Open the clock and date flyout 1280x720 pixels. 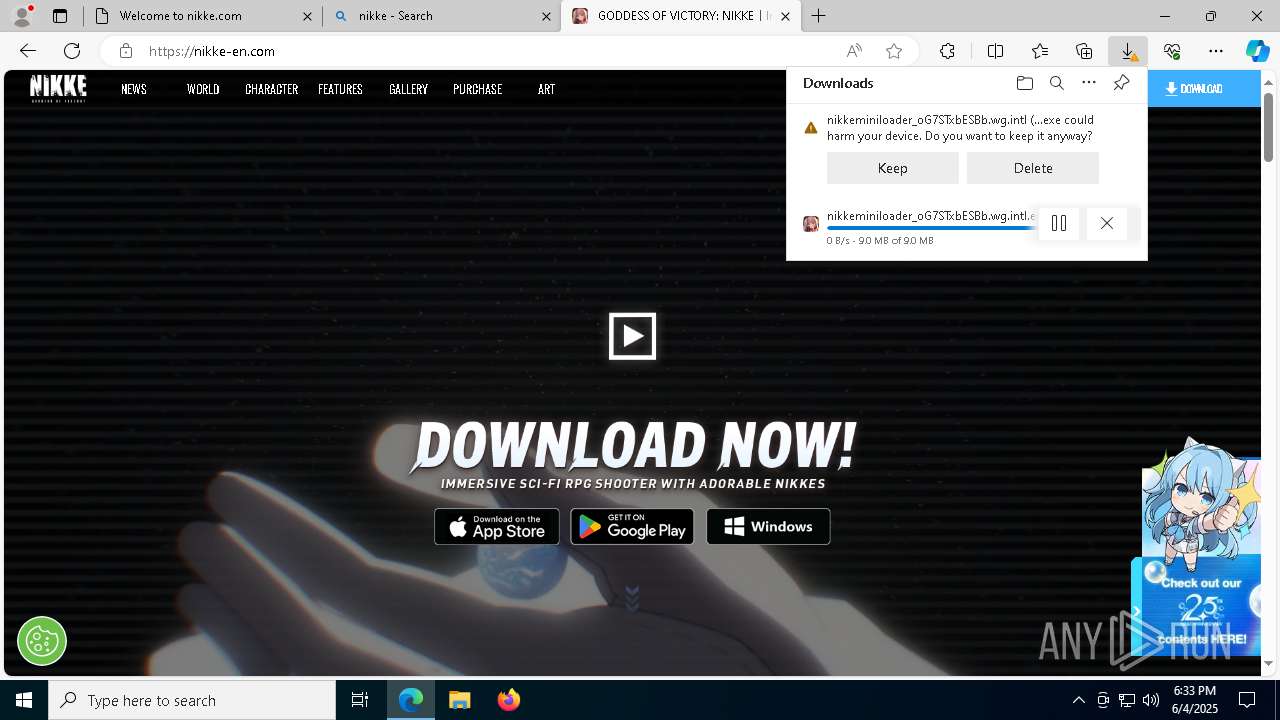point(1194,700)
